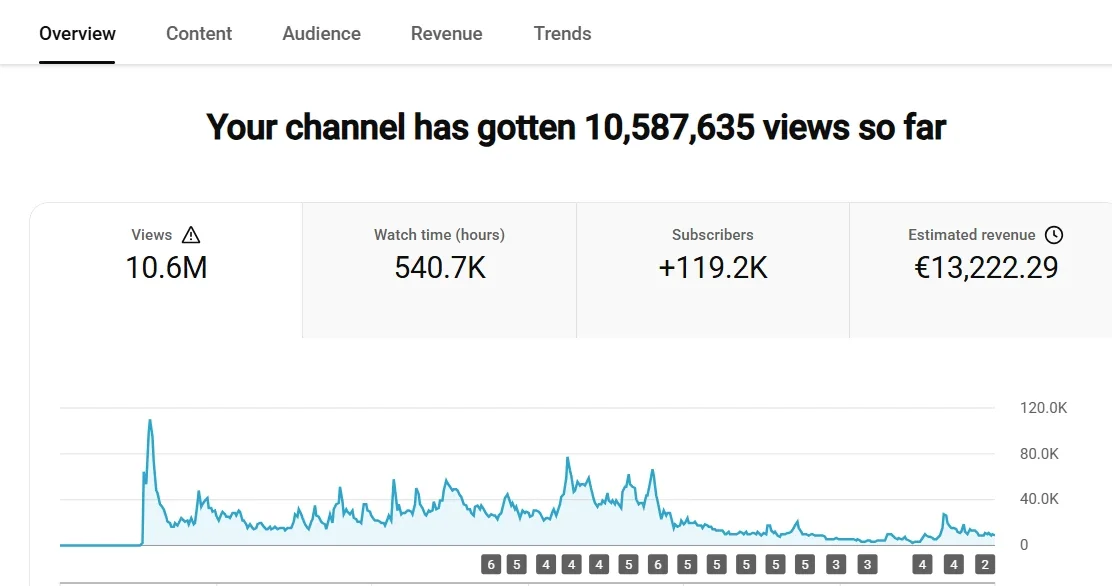Image resolution: width=1112 pixels, height=586 pixels.
Task: Click the clock icon beside Estimated revenue
Action: (1054, 235)
